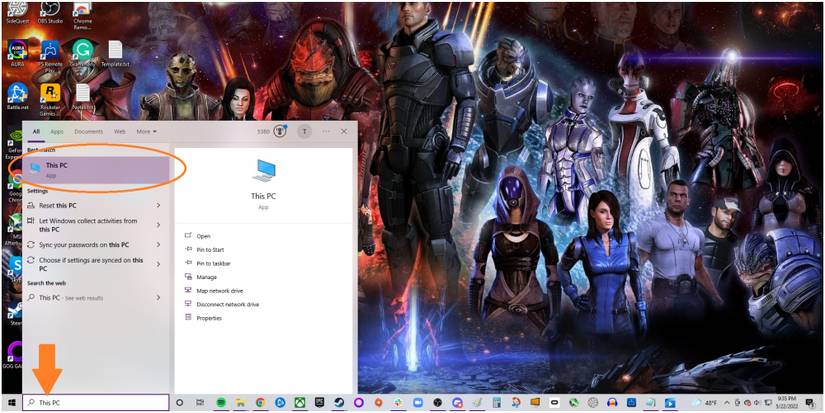This screenshot has width=825, height=413.
Task: Open Spotify from the taskbar
Action: 220,402
